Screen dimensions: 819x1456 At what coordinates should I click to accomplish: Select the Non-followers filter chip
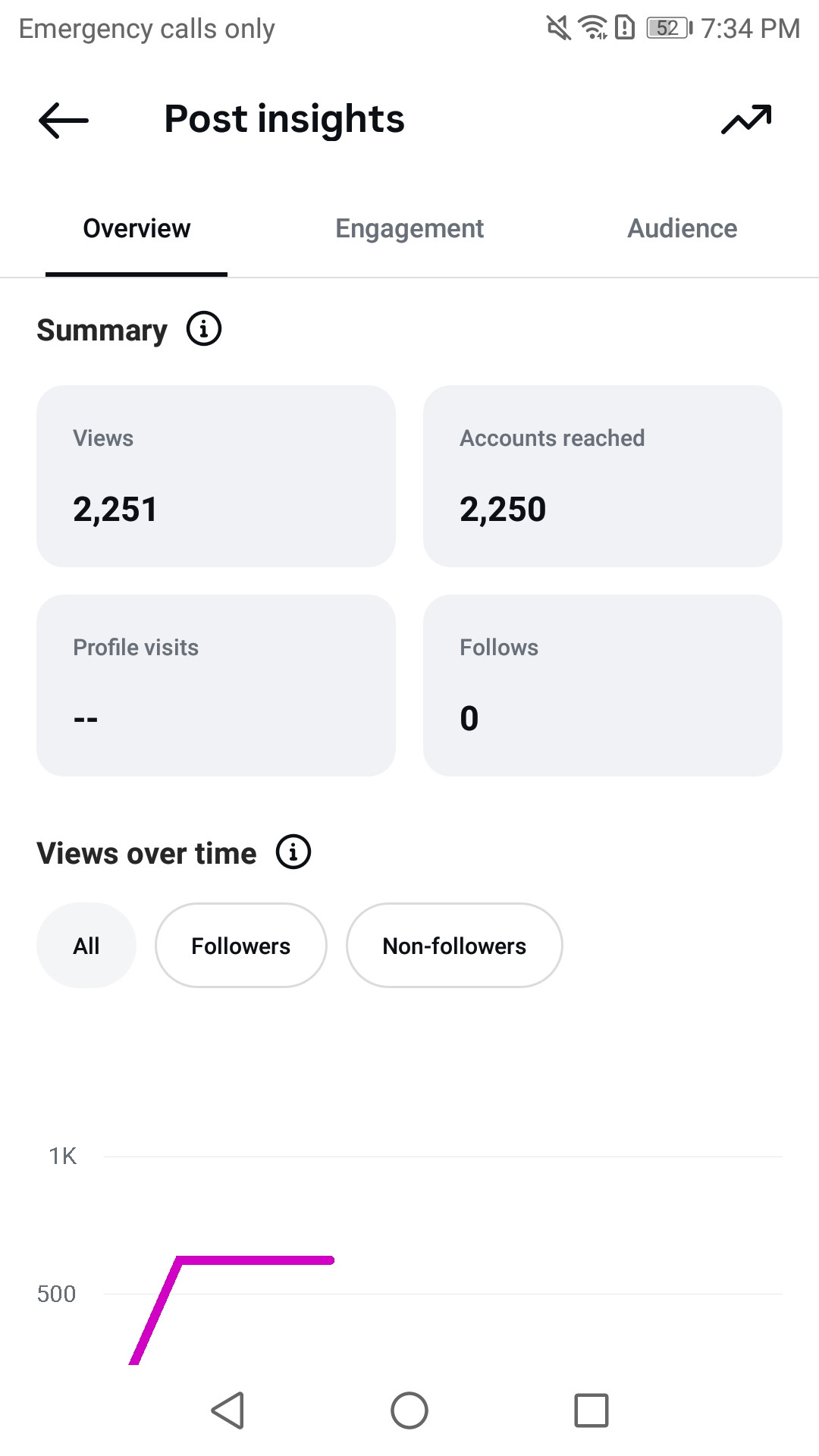click(x=454, y=946)
